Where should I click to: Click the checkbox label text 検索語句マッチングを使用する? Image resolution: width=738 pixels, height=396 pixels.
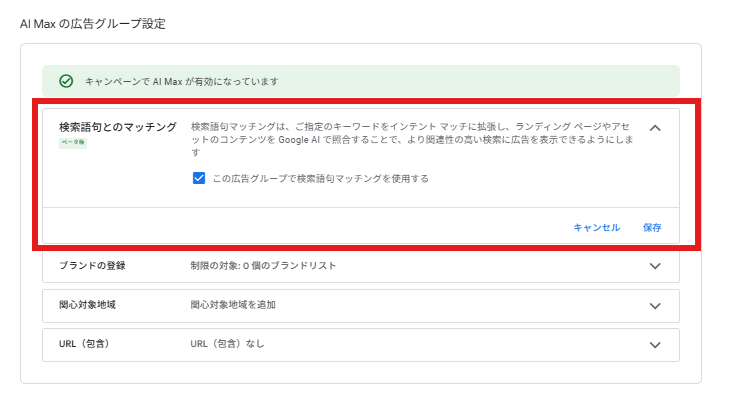point(320,178)
